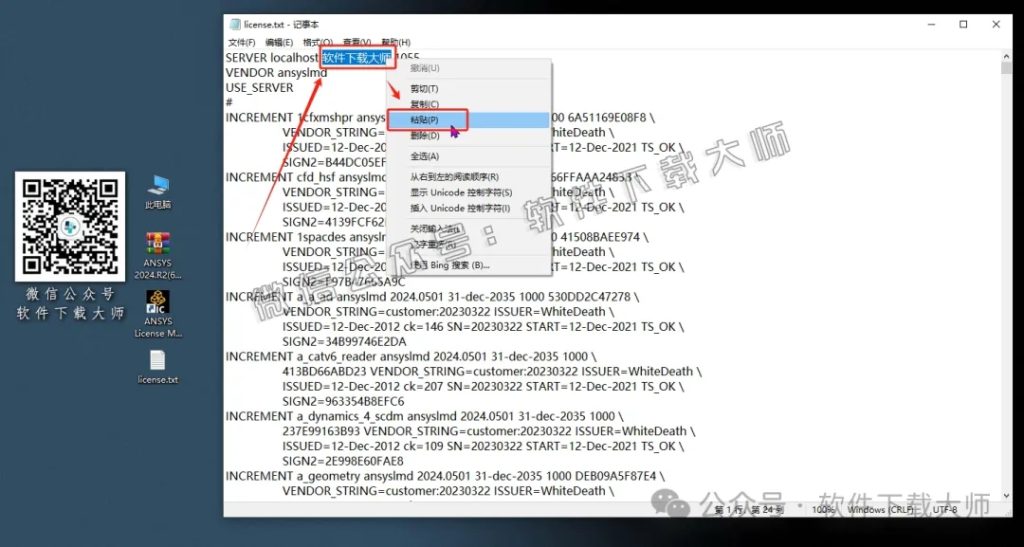Click the VENDOR ansyslmd line
1024x547 pixels.
[x=276, y=72]
